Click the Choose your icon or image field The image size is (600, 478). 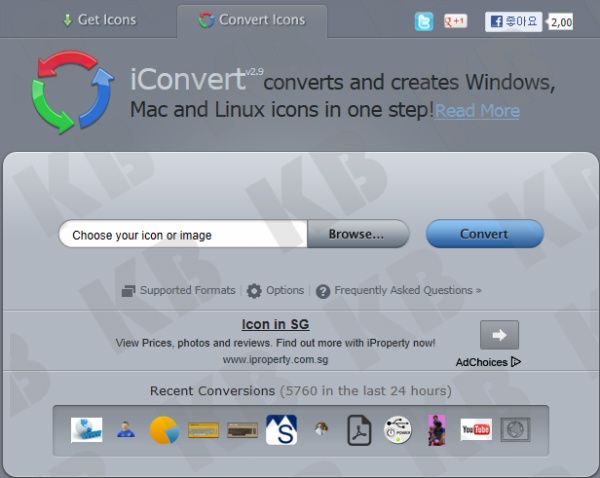click(x=183, y=234)
